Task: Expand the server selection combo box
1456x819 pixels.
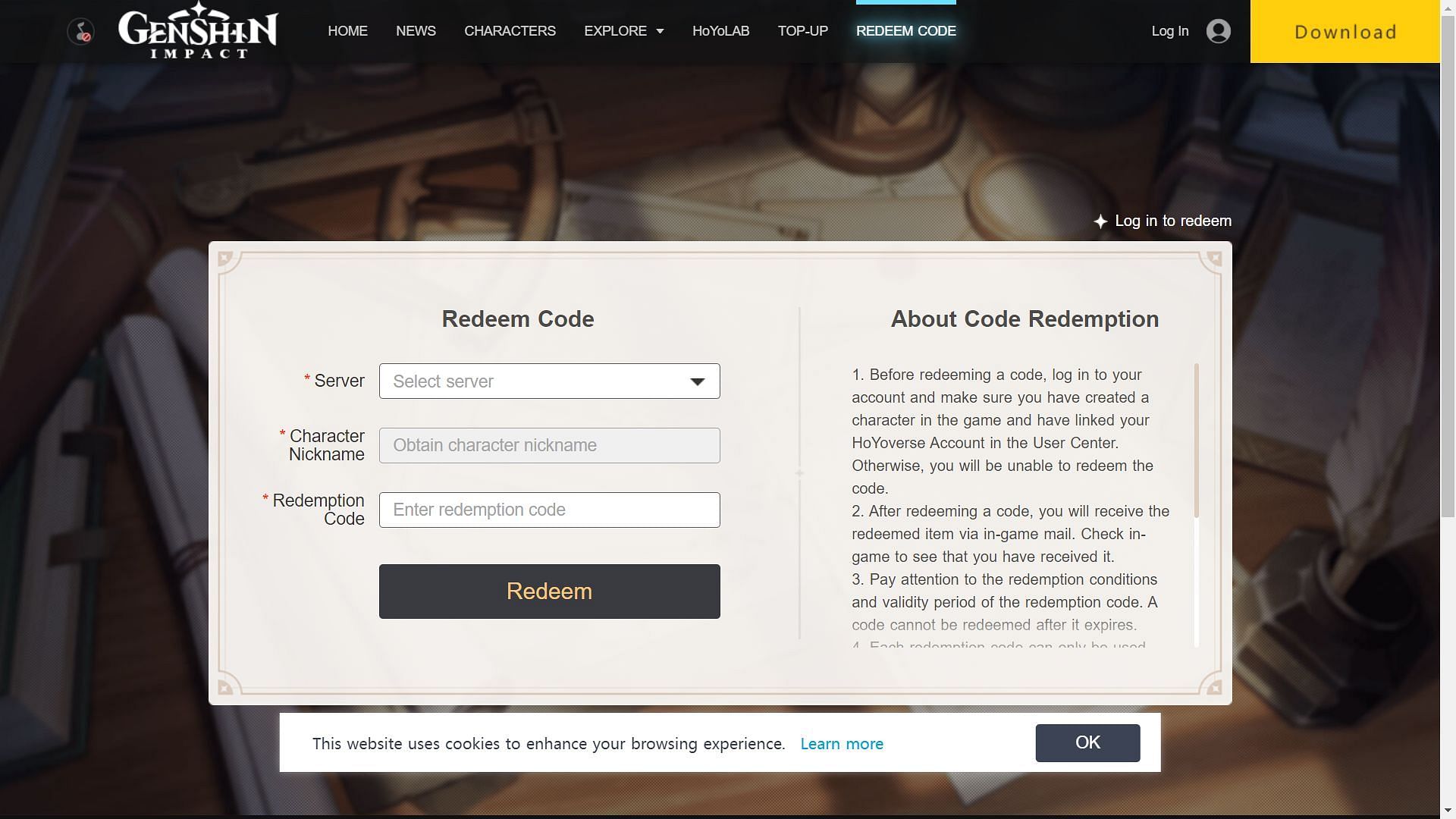Action: [549, 381]
